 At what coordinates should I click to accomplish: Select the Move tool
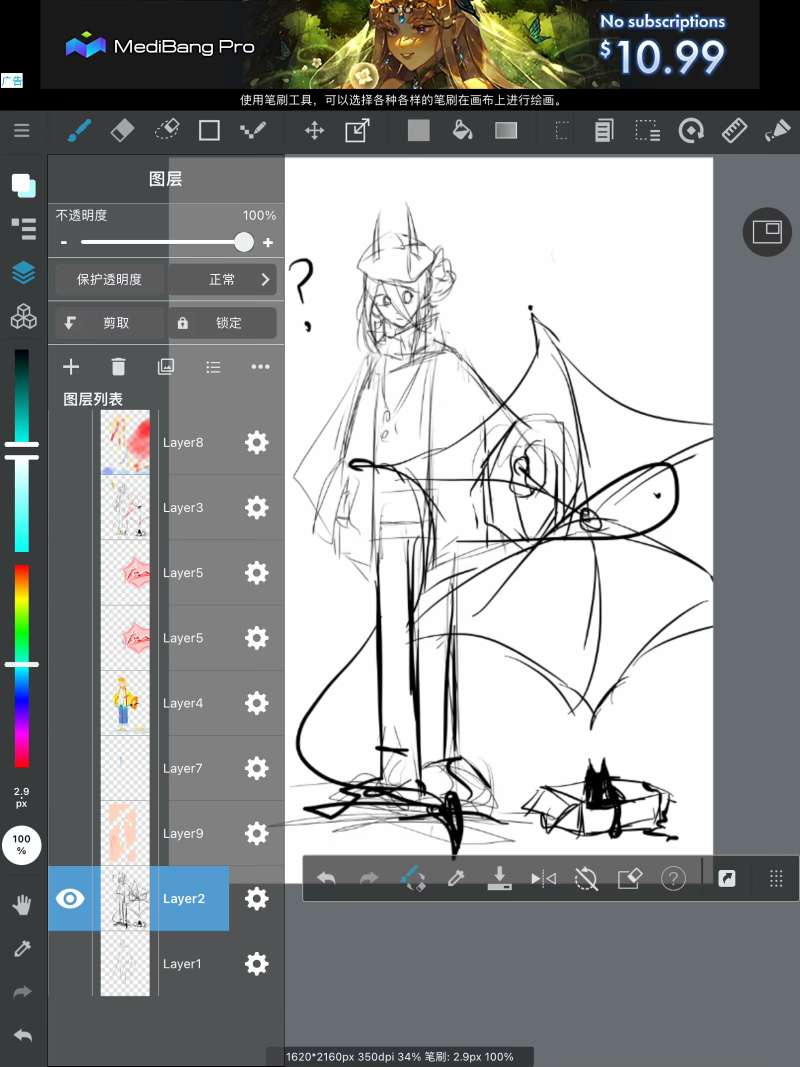pyautogui.click(x=314, y=130)
